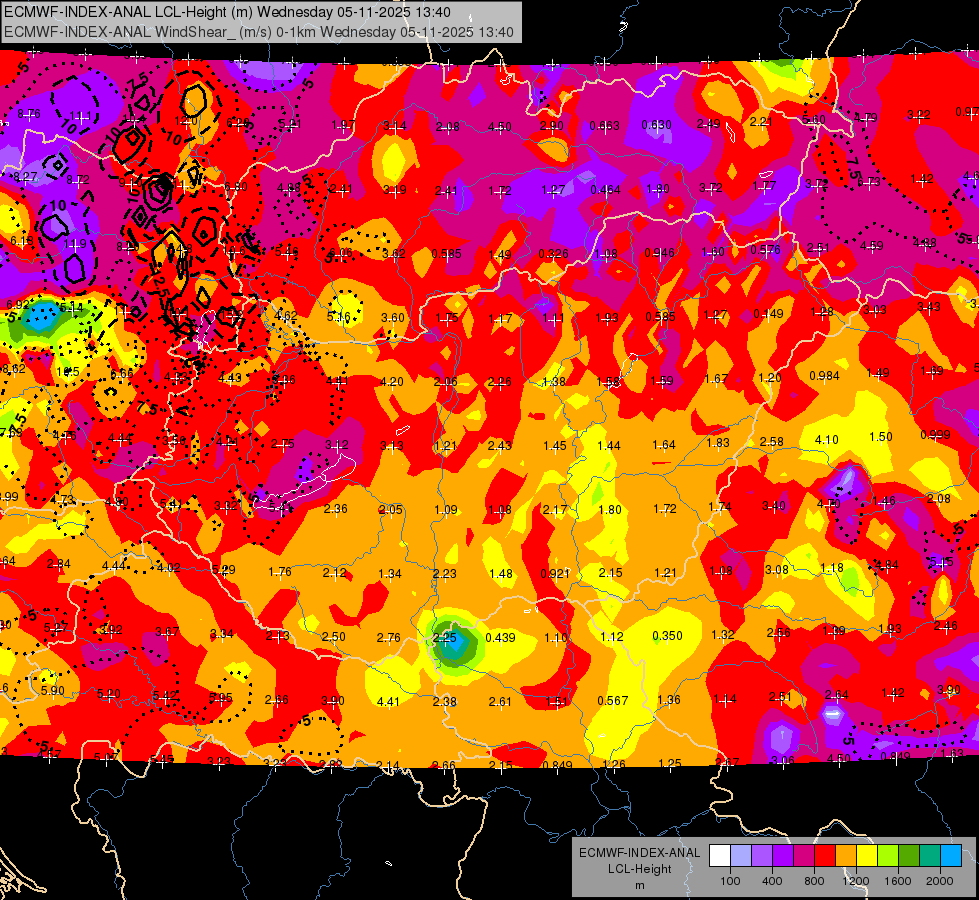Click the wind shear value 5.16
Viewport: 979px width, 900px height.
click(x=339, y=317)
